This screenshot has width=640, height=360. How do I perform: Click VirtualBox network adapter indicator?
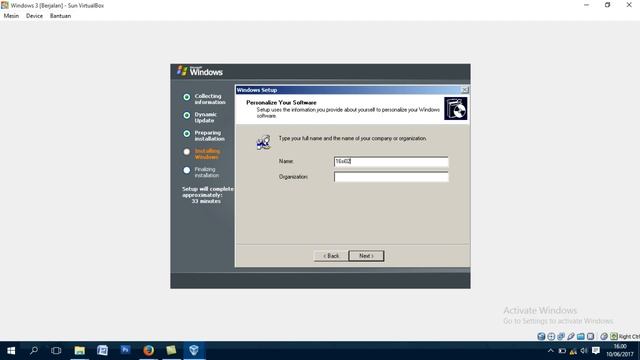coord(561,336)
